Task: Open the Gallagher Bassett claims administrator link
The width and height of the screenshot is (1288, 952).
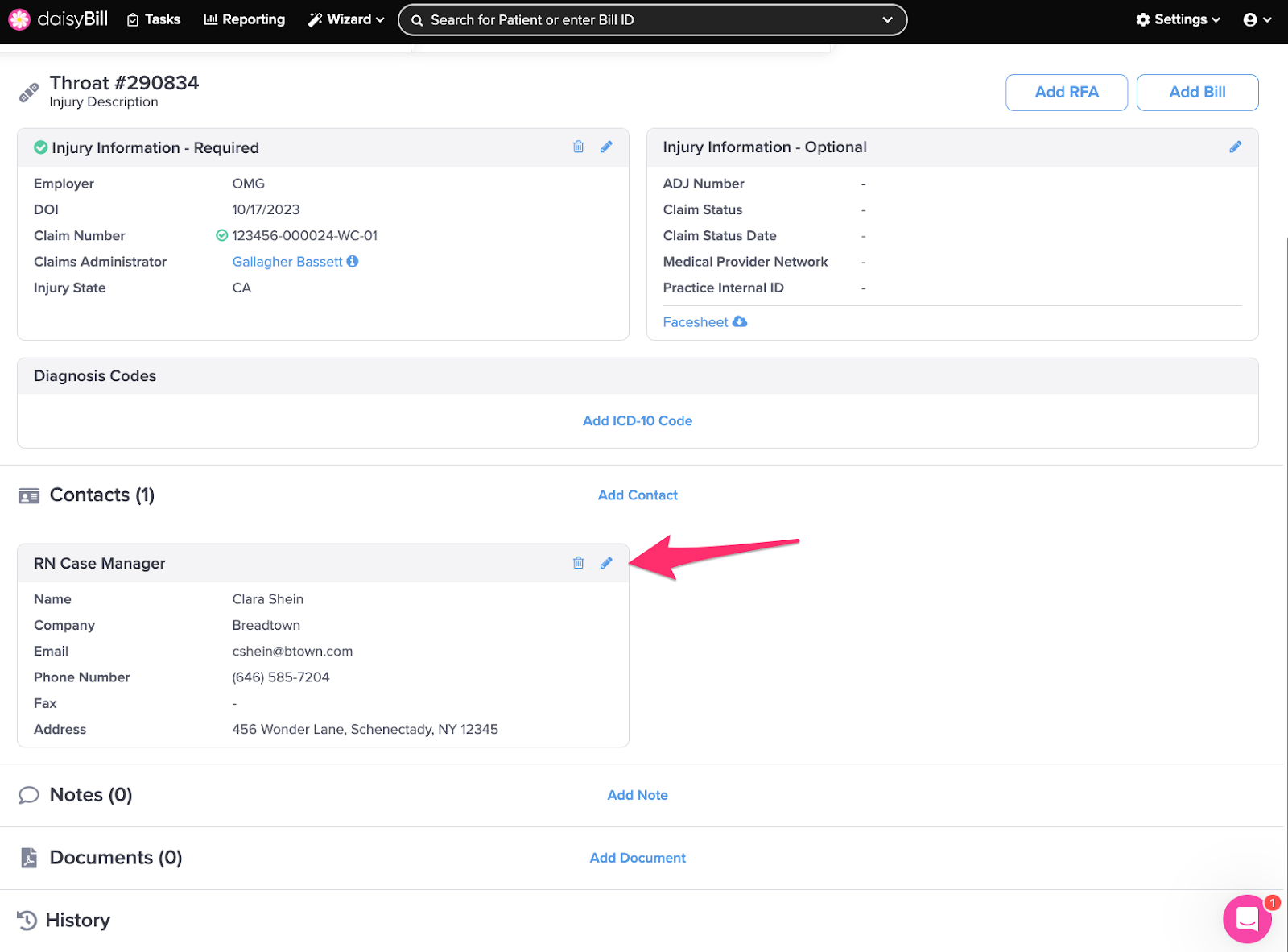Action: pos(287,262)
